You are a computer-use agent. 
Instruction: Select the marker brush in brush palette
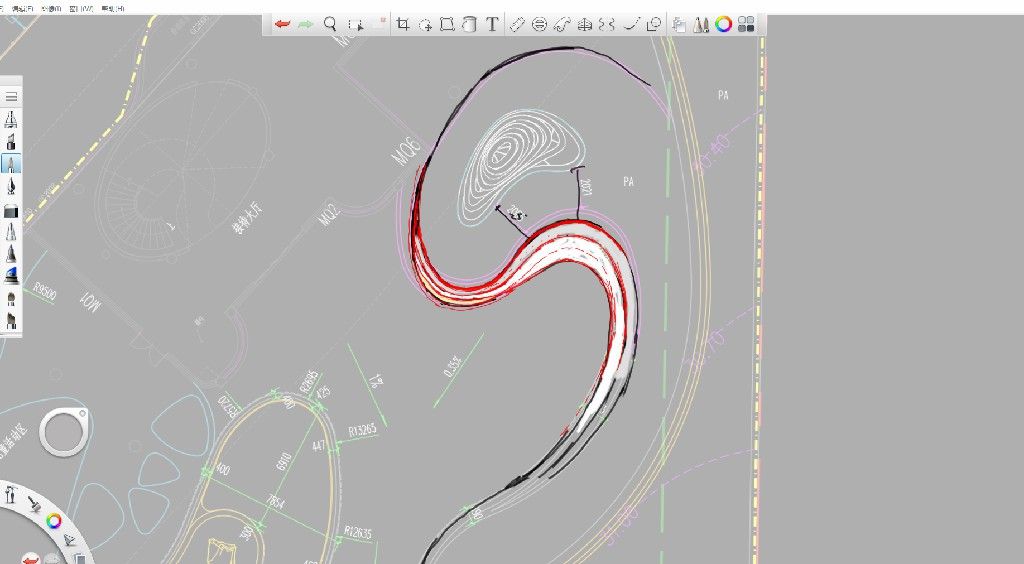(11, 141)
